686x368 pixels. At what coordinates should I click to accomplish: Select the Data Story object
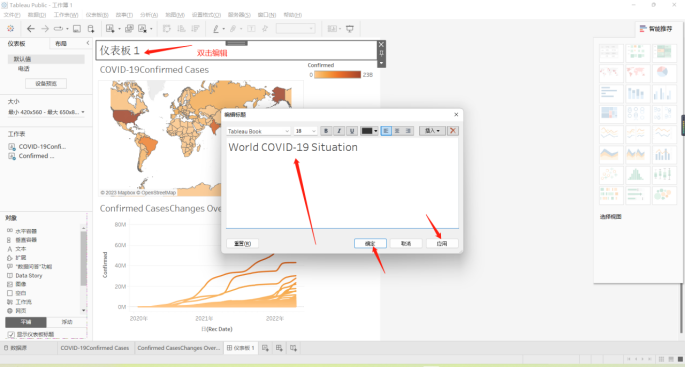pos(25,276)
